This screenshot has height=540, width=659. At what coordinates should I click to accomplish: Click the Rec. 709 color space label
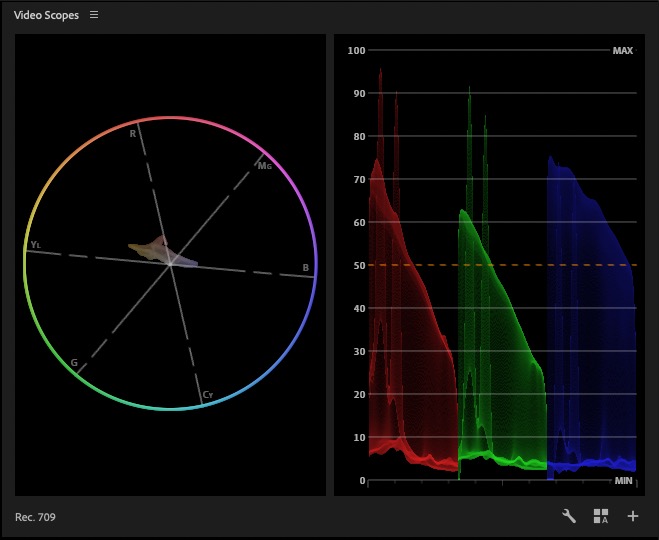(x=35, y=517)
